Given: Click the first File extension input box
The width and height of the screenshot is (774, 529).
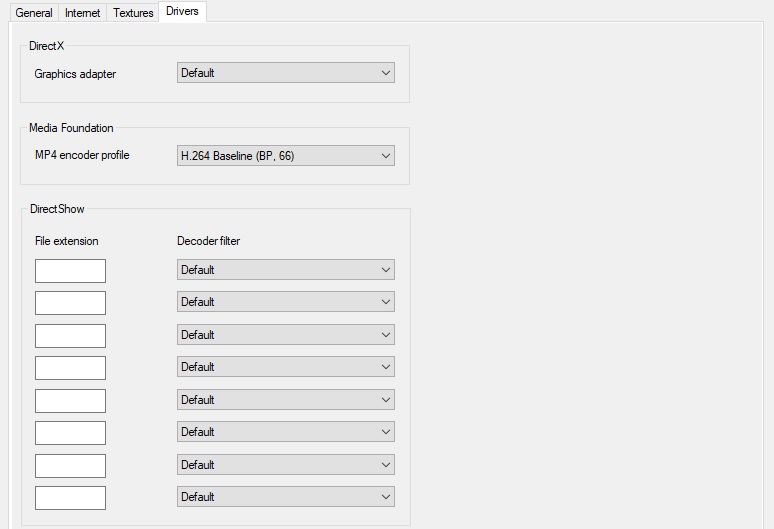Looking at the screenshot, I should click(70, 271).
